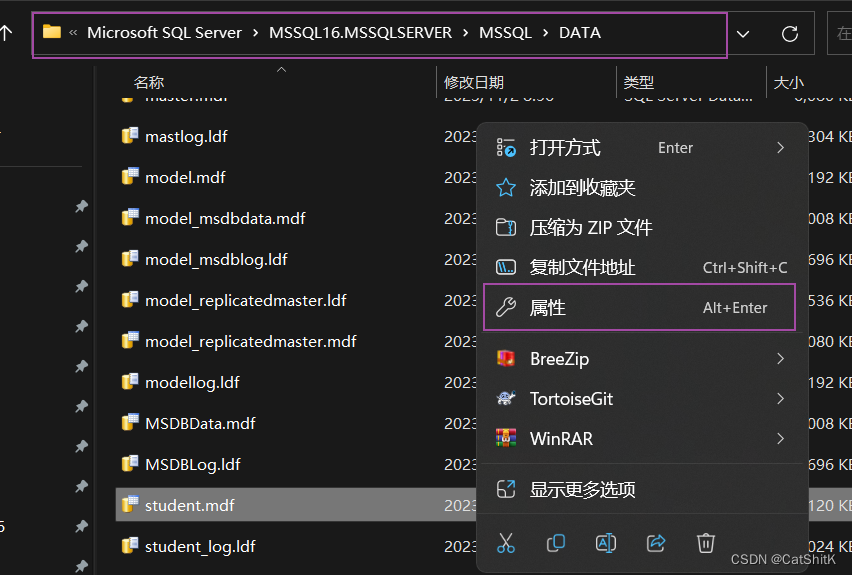Expand the 打开方式 submenu arrow

pos(780,148)
